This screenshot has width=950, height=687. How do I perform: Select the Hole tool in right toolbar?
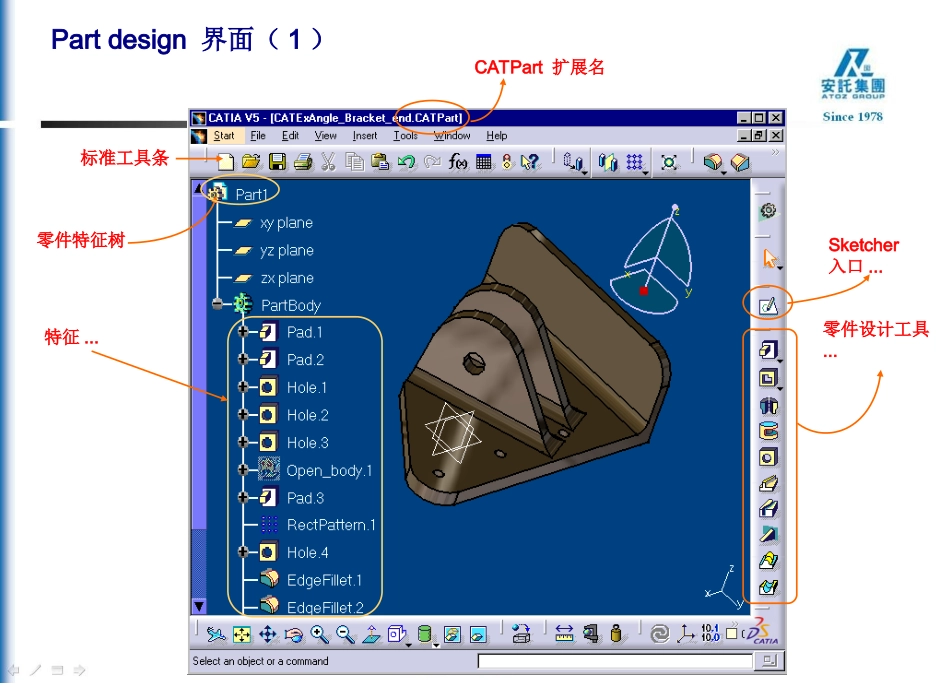(768, 457)
